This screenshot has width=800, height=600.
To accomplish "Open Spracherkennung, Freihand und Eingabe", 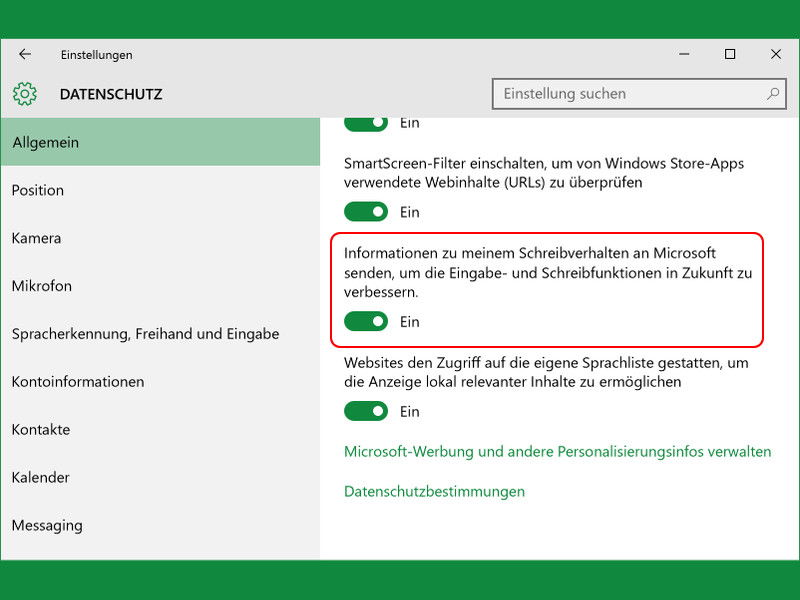I will pos(160,334).
